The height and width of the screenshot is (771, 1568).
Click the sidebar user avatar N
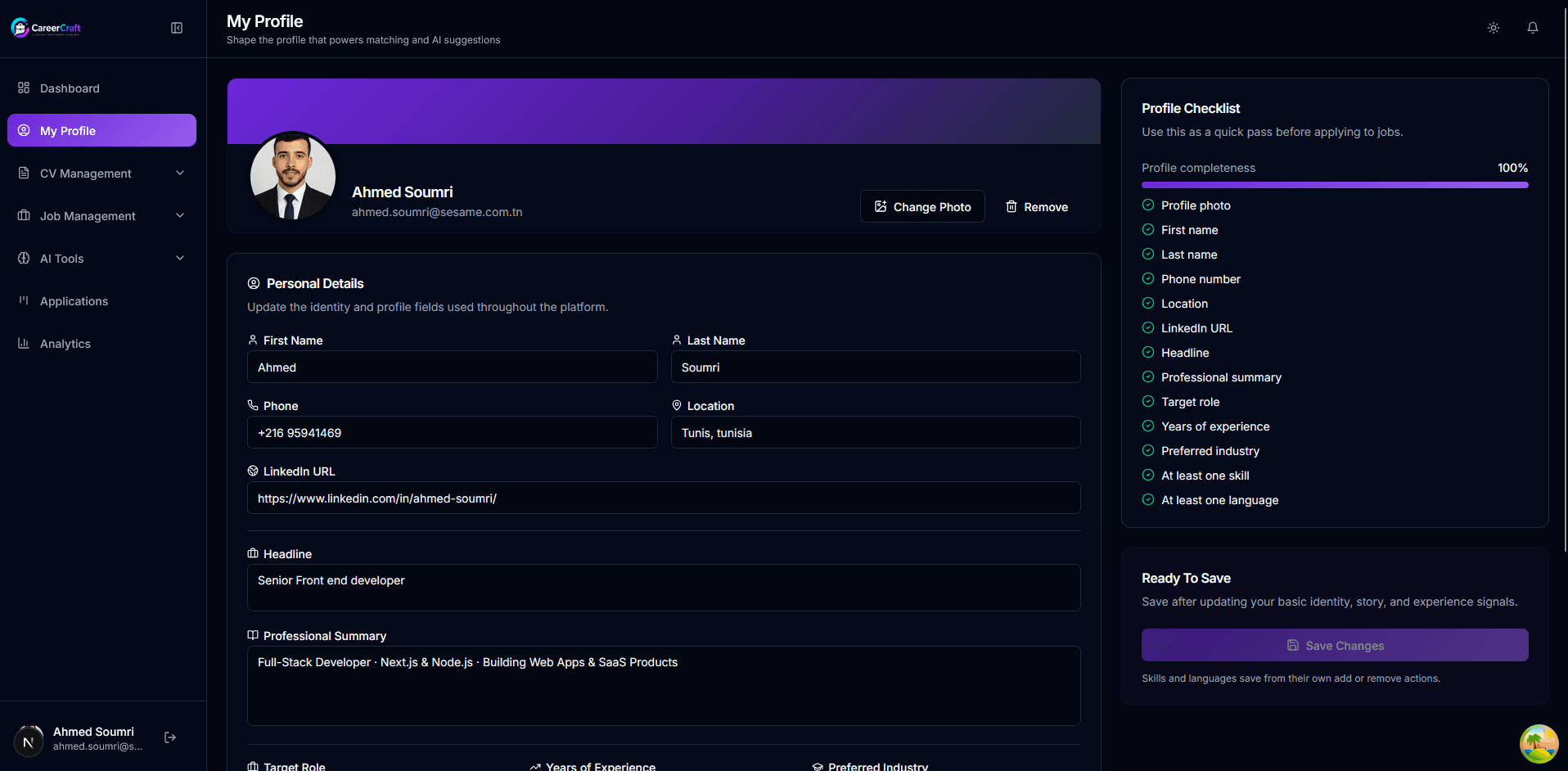(x=29, y=742)
